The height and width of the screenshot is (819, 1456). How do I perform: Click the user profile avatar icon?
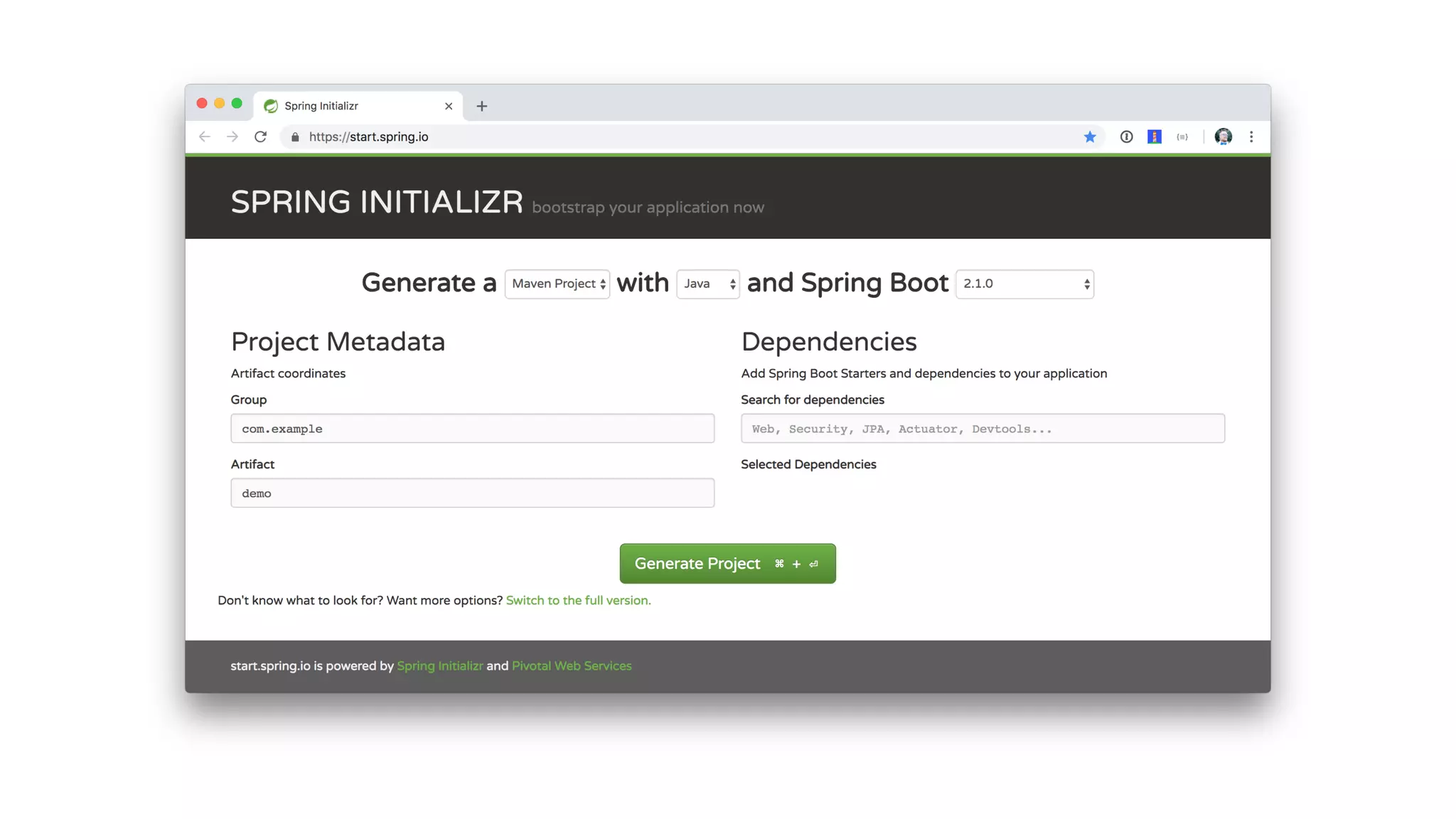coord(1223,136)
